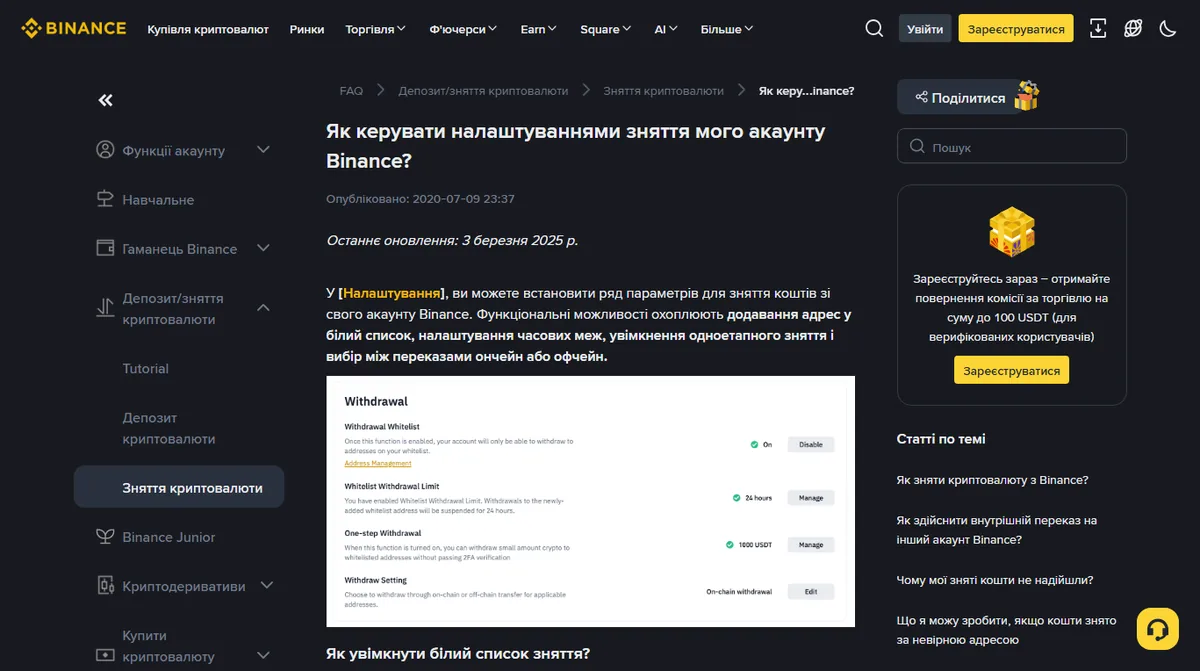This screenshot has width=1200, height=671.
Task: Focus the Пошук search field
Action: point(1012,146)
